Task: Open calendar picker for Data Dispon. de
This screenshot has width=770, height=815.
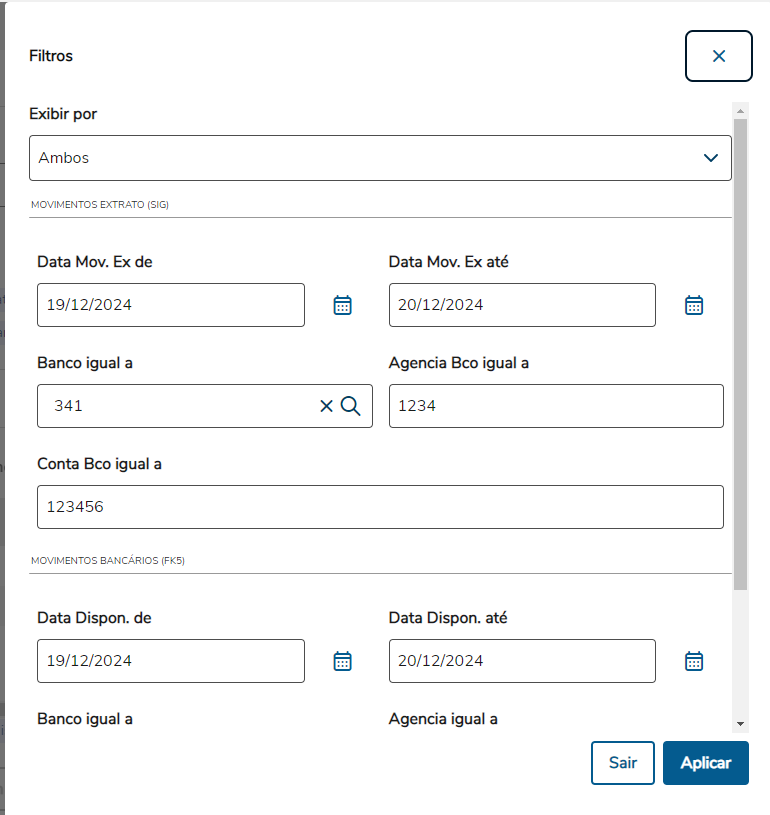Action: pyautogui.click(x=343, y=661)
